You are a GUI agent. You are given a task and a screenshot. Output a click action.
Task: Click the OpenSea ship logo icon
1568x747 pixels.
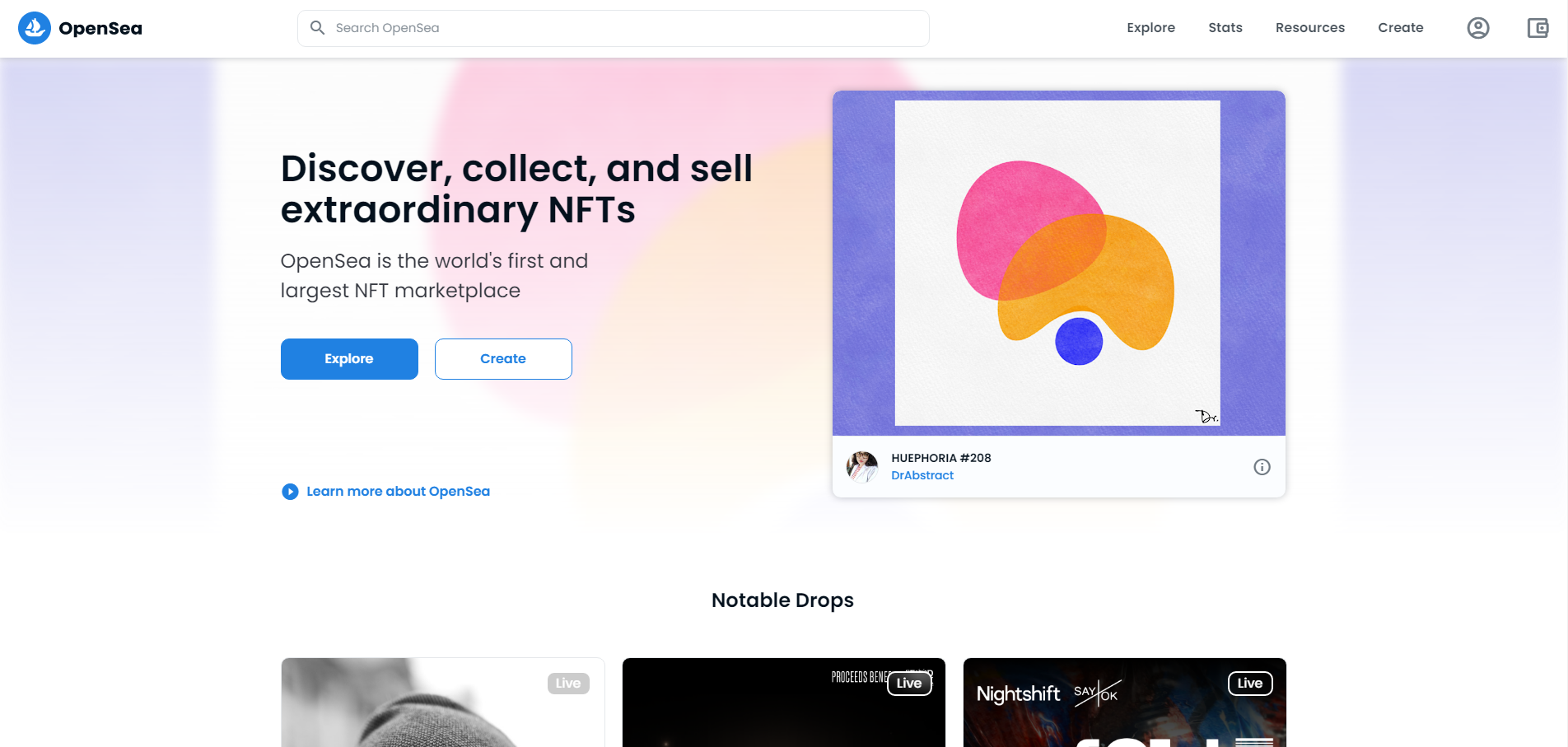tap(35, 28)
